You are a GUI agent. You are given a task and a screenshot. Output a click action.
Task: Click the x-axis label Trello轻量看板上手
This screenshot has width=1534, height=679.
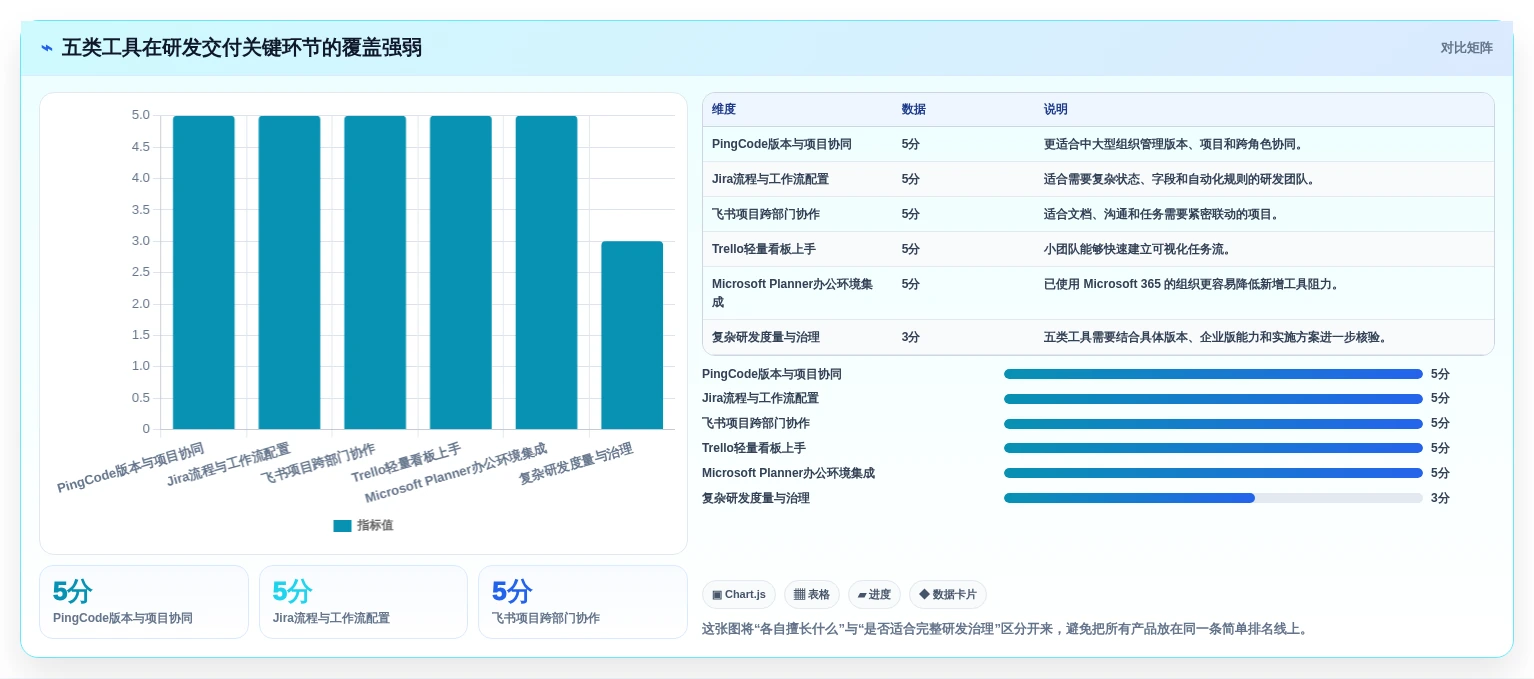(406, 463)
